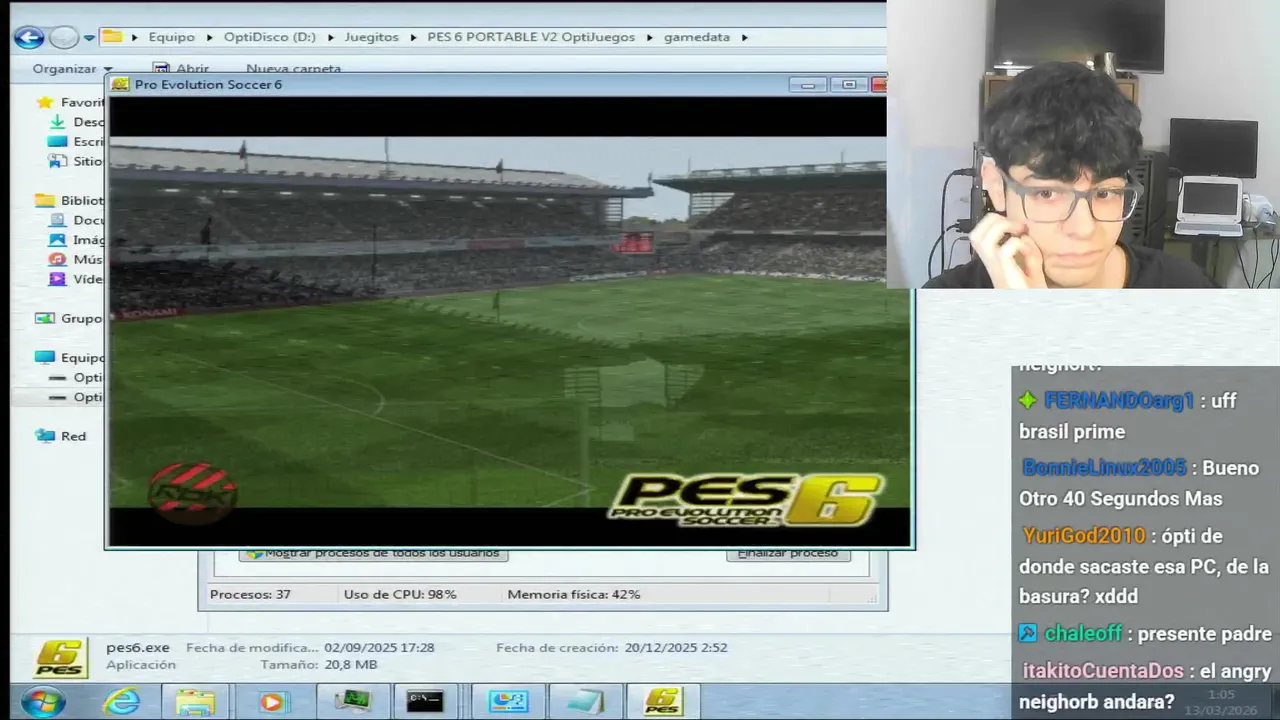Select Equipo in the address breadcrumb

(172, 37)
